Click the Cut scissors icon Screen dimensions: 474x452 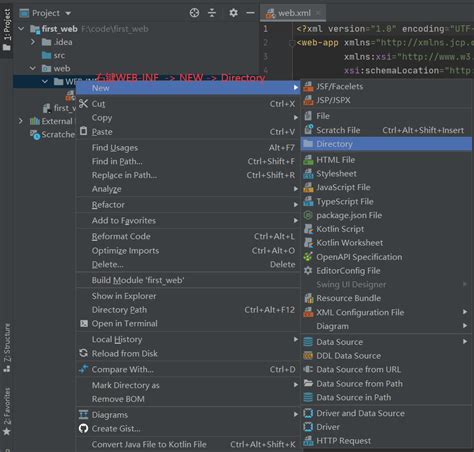click(83, 104)
